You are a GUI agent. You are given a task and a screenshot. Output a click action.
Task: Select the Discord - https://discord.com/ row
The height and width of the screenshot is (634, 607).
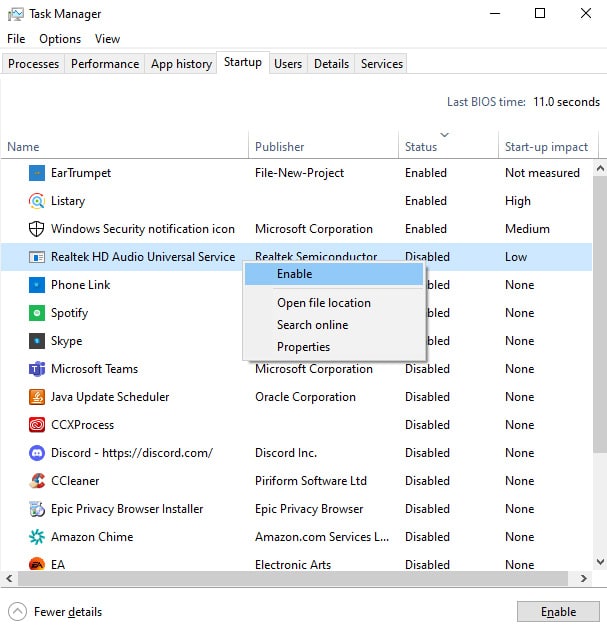[x=132, y=453]
